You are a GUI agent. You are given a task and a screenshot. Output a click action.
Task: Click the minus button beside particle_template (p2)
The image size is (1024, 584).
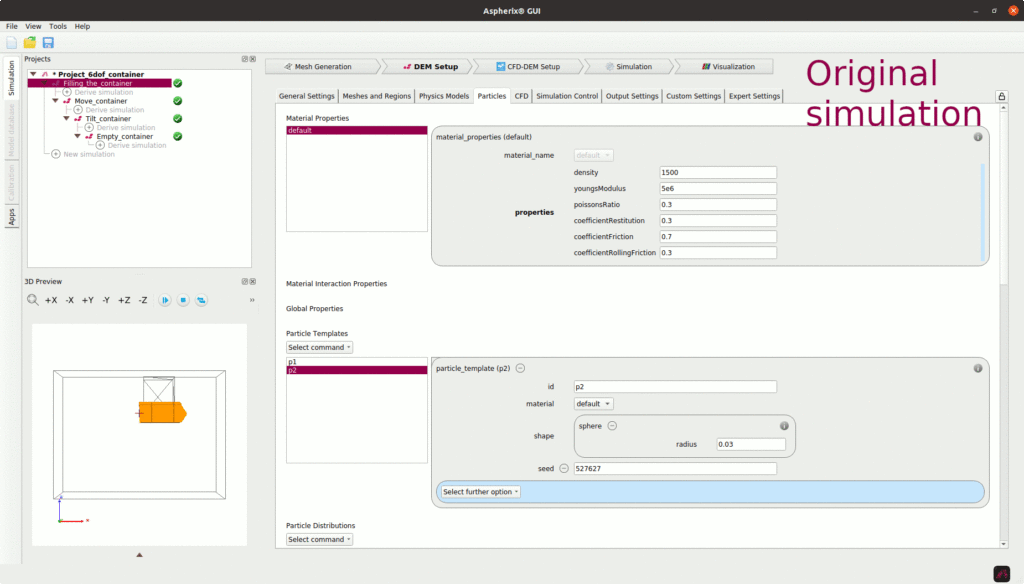pyautogui.click(x=520, y=368)
